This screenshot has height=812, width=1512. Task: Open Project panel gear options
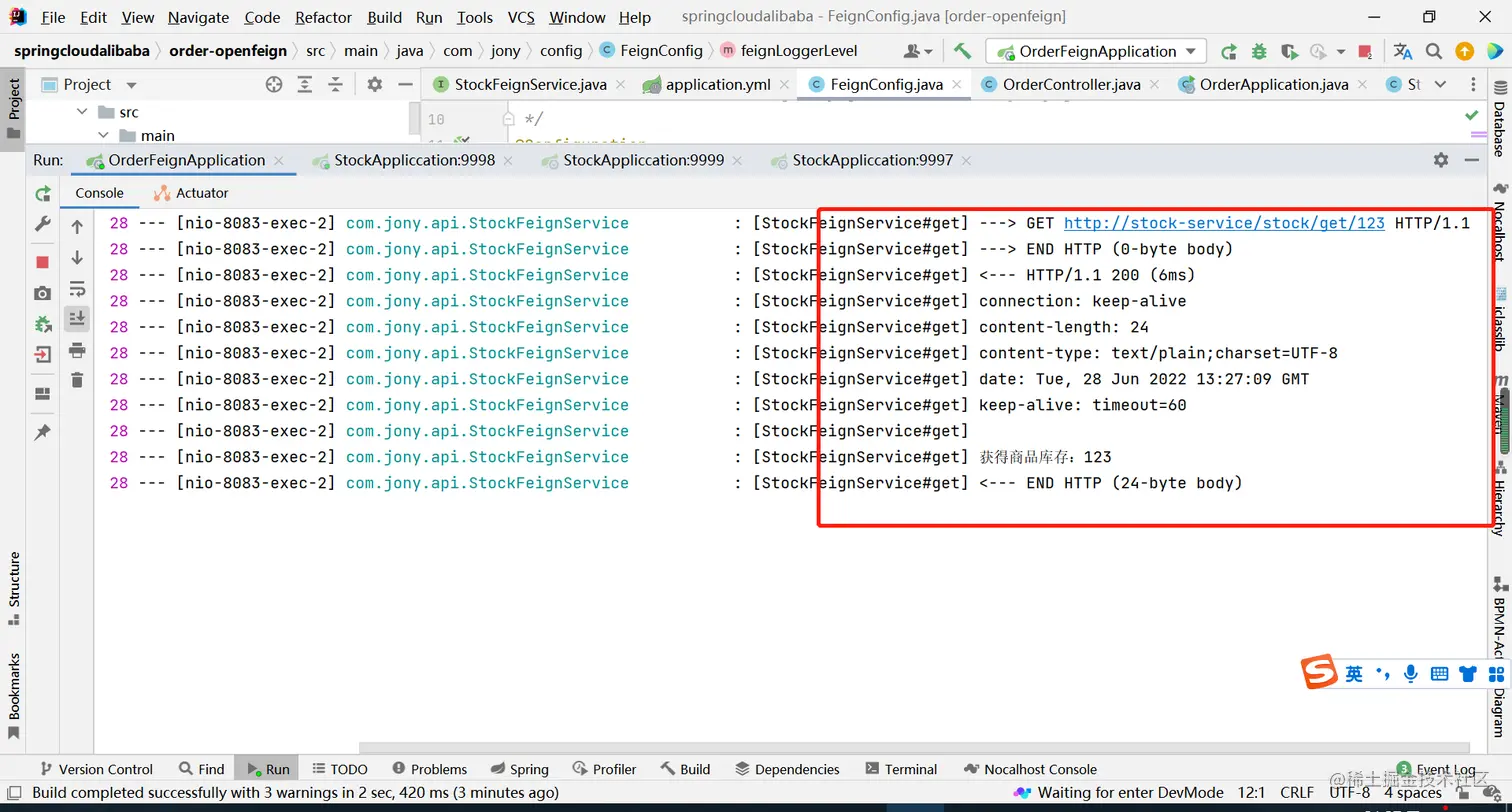click(374, 85)
